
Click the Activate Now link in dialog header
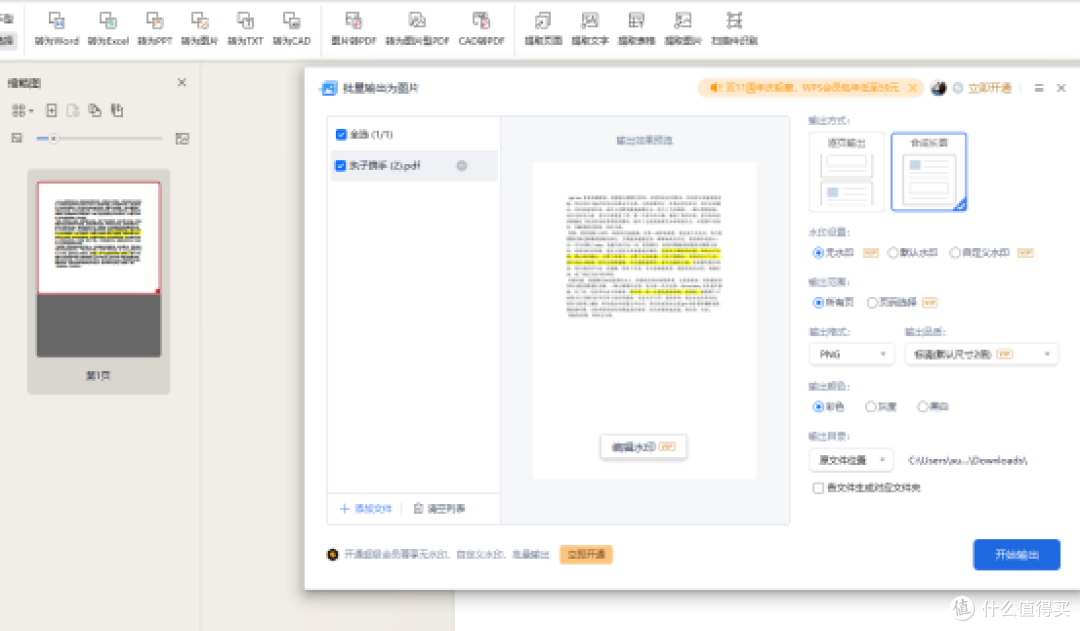tap(990, 88)
